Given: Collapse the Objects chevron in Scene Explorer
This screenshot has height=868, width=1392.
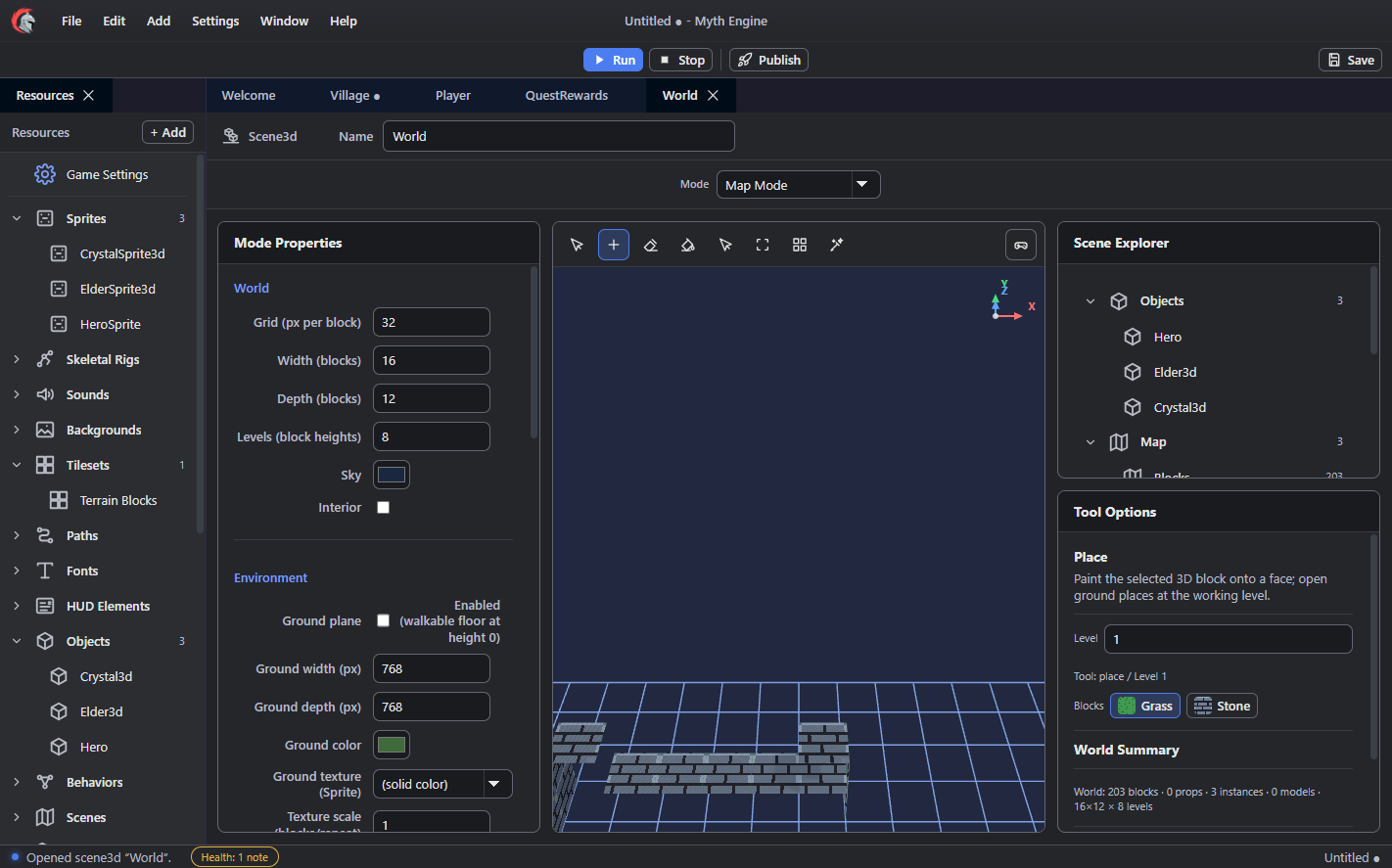Looking at the screenshot, I should coord(1090,301).
